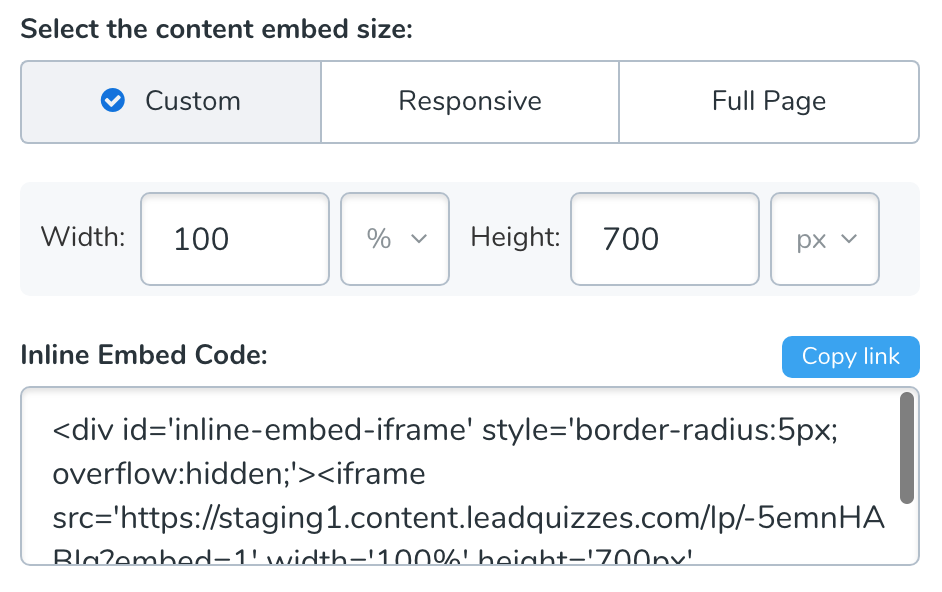Image resolution: width=942 pixels, height=592 pixels.
Task: Click the "Width:" label text
Action: (83, 237)
